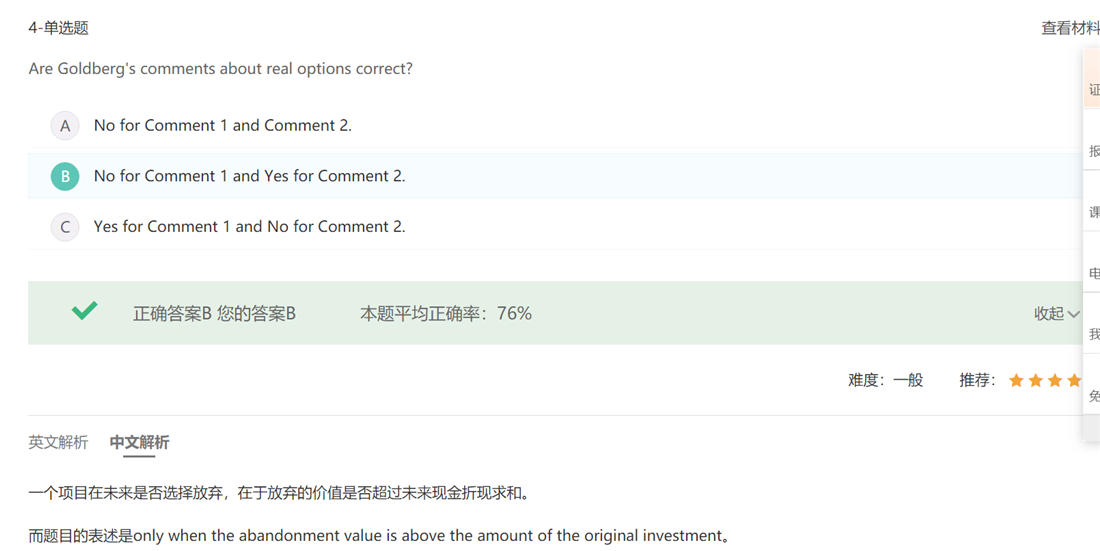
Task: Open 查看材料 to view the material
Action: coord(1070,28)
